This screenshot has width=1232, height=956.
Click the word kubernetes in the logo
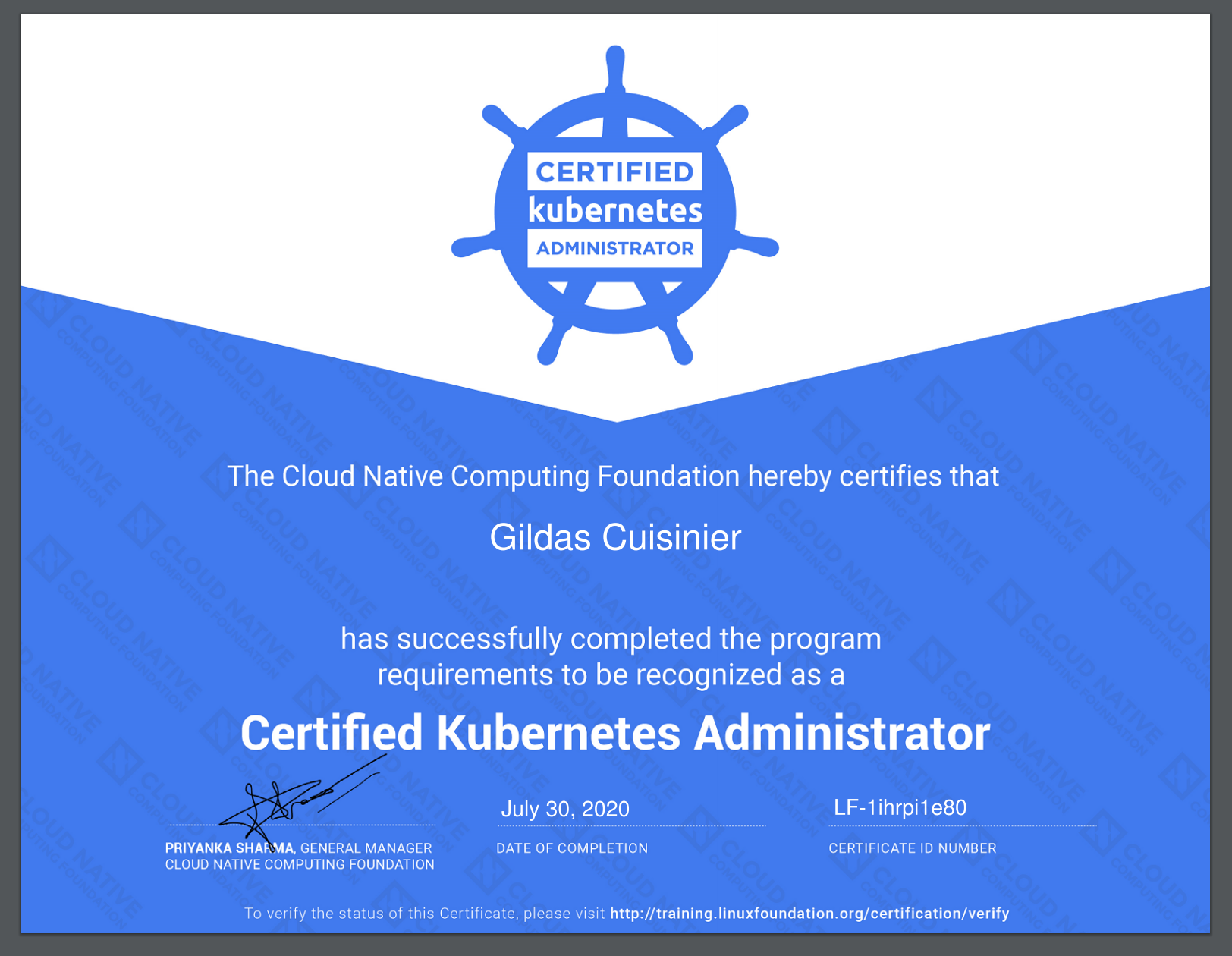[x=615, y=210]
